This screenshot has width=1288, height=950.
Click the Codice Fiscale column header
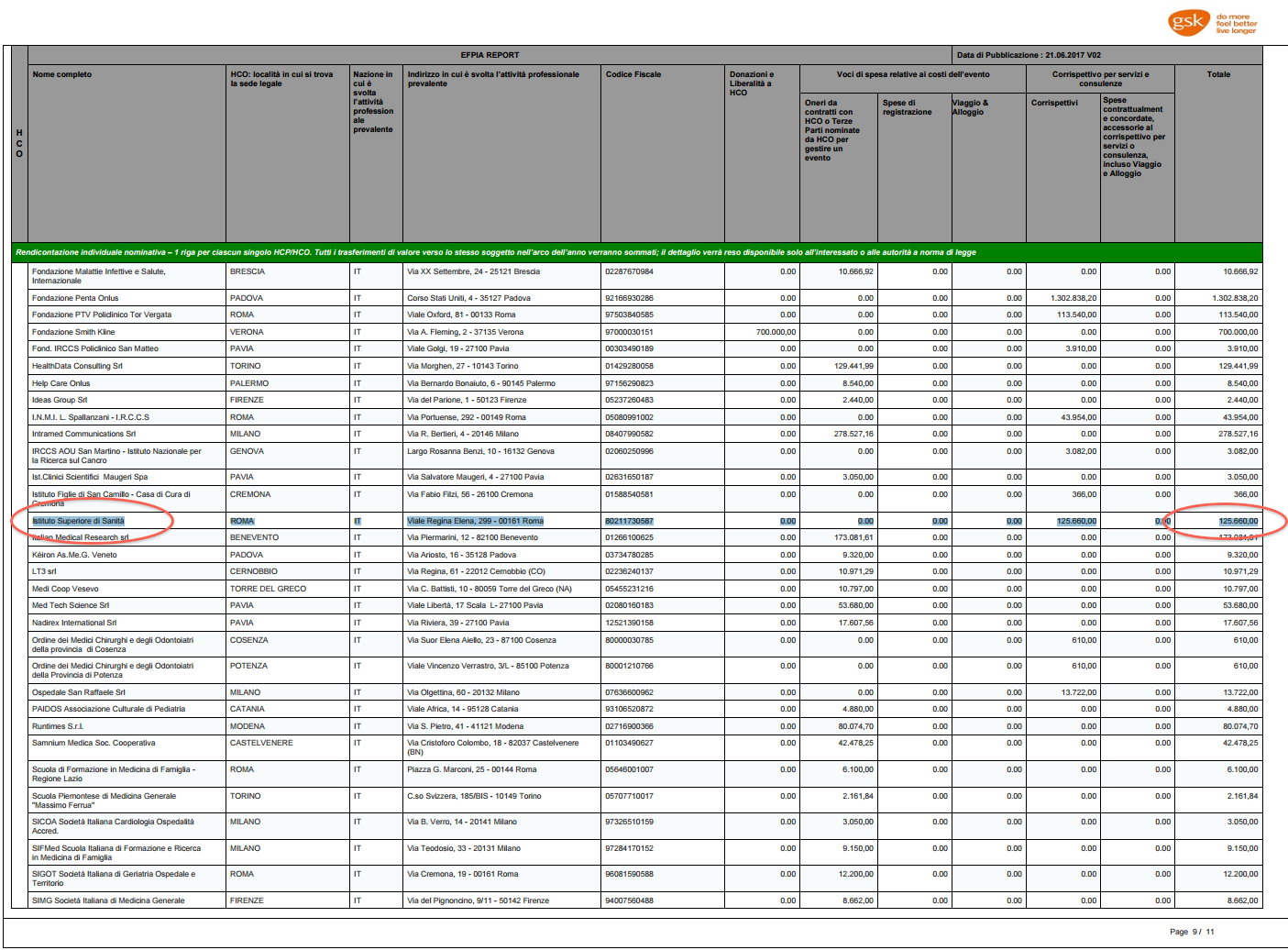[x=633, y=75]
